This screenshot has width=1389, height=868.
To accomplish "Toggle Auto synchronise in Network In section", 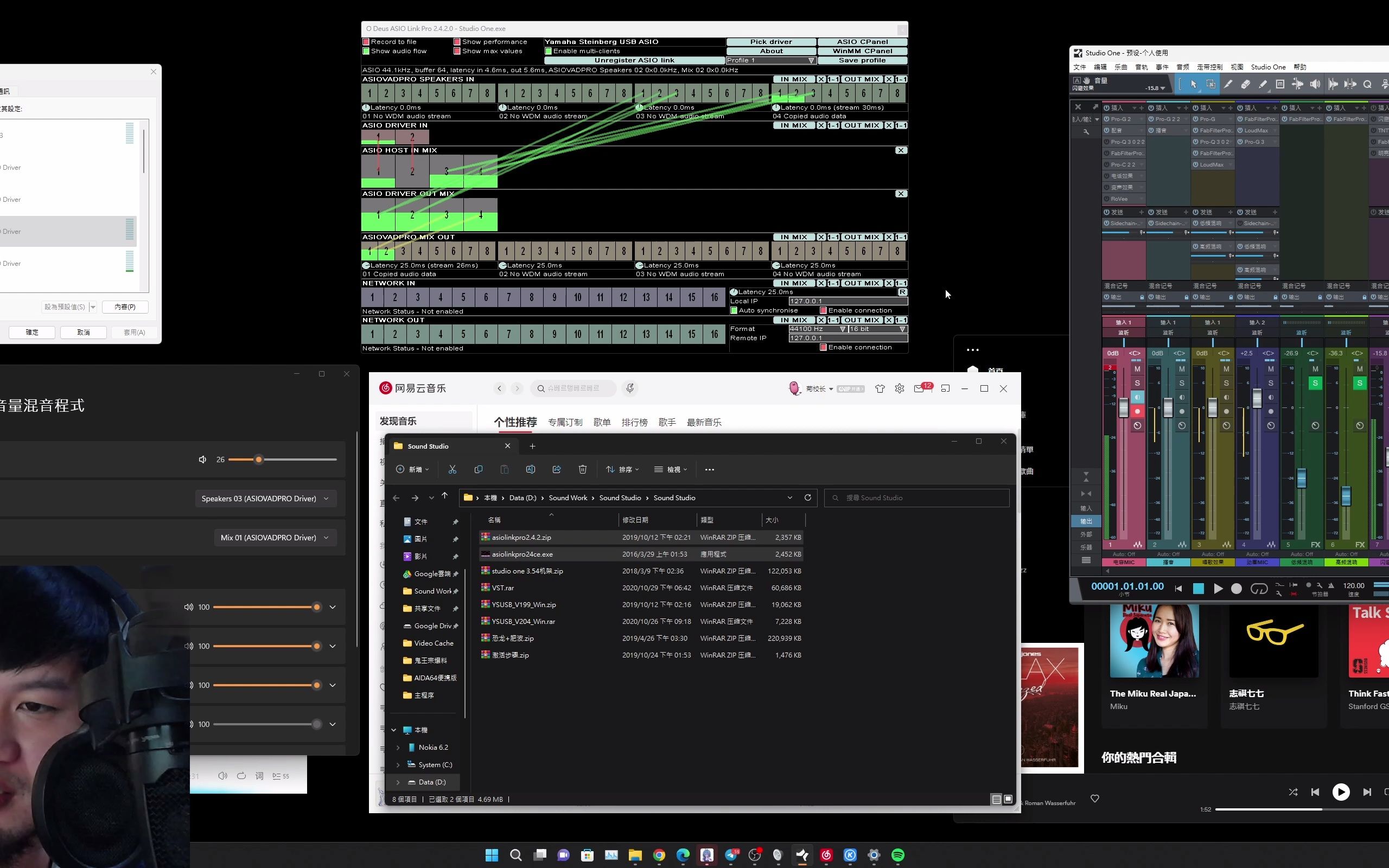I will click(x=734, y=310).
